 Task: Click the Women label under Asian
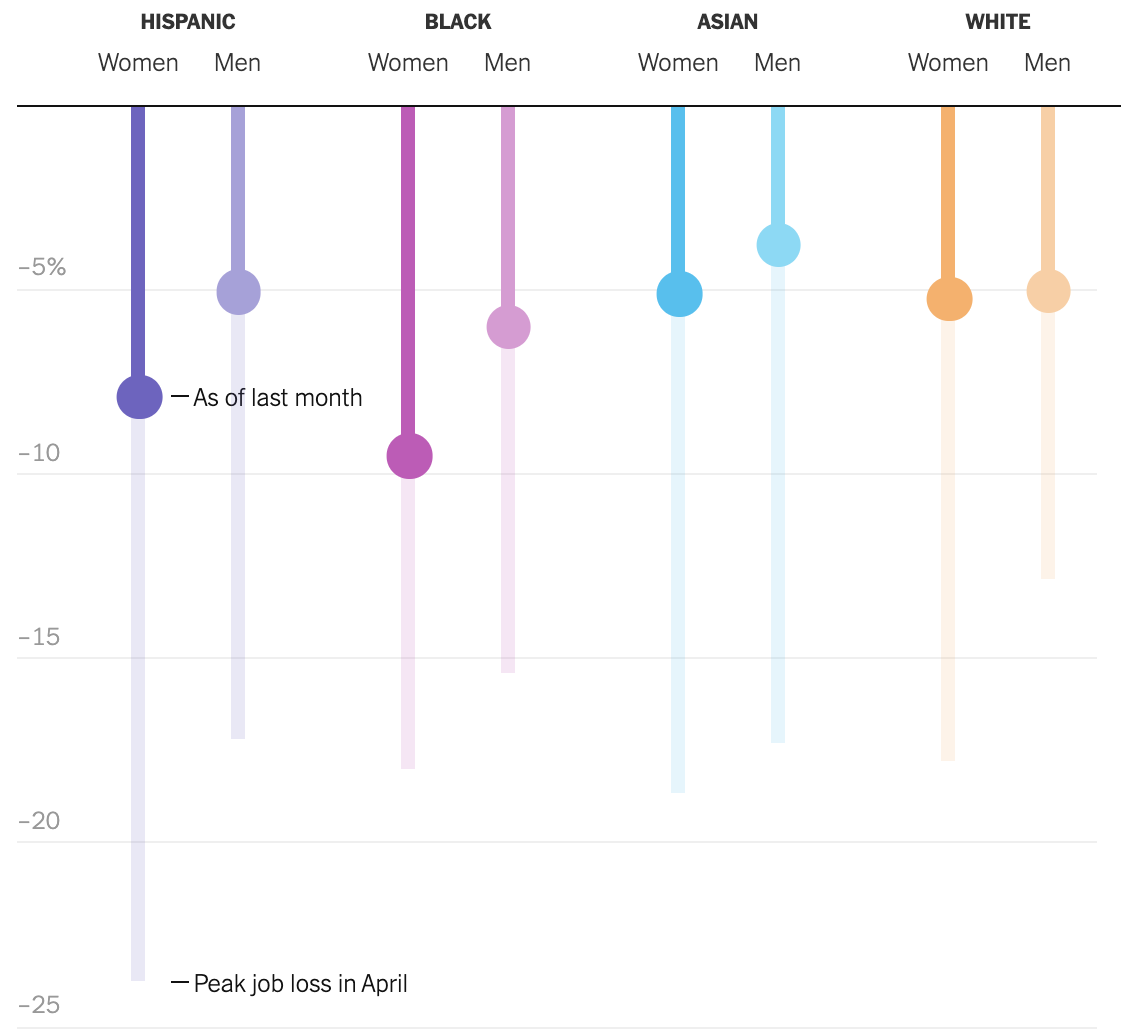[x=678, y=63]
